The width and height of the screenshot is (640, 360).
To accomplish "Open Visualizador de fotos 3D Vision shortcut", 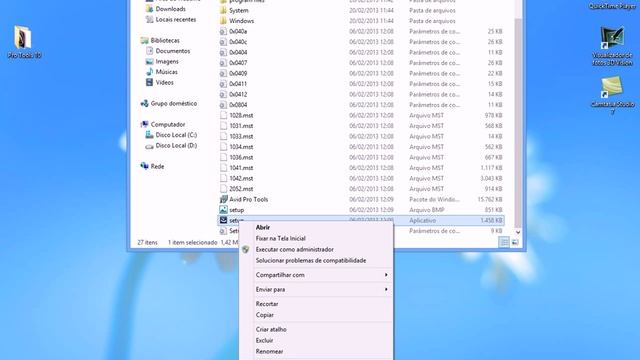I will coord(612,38).
